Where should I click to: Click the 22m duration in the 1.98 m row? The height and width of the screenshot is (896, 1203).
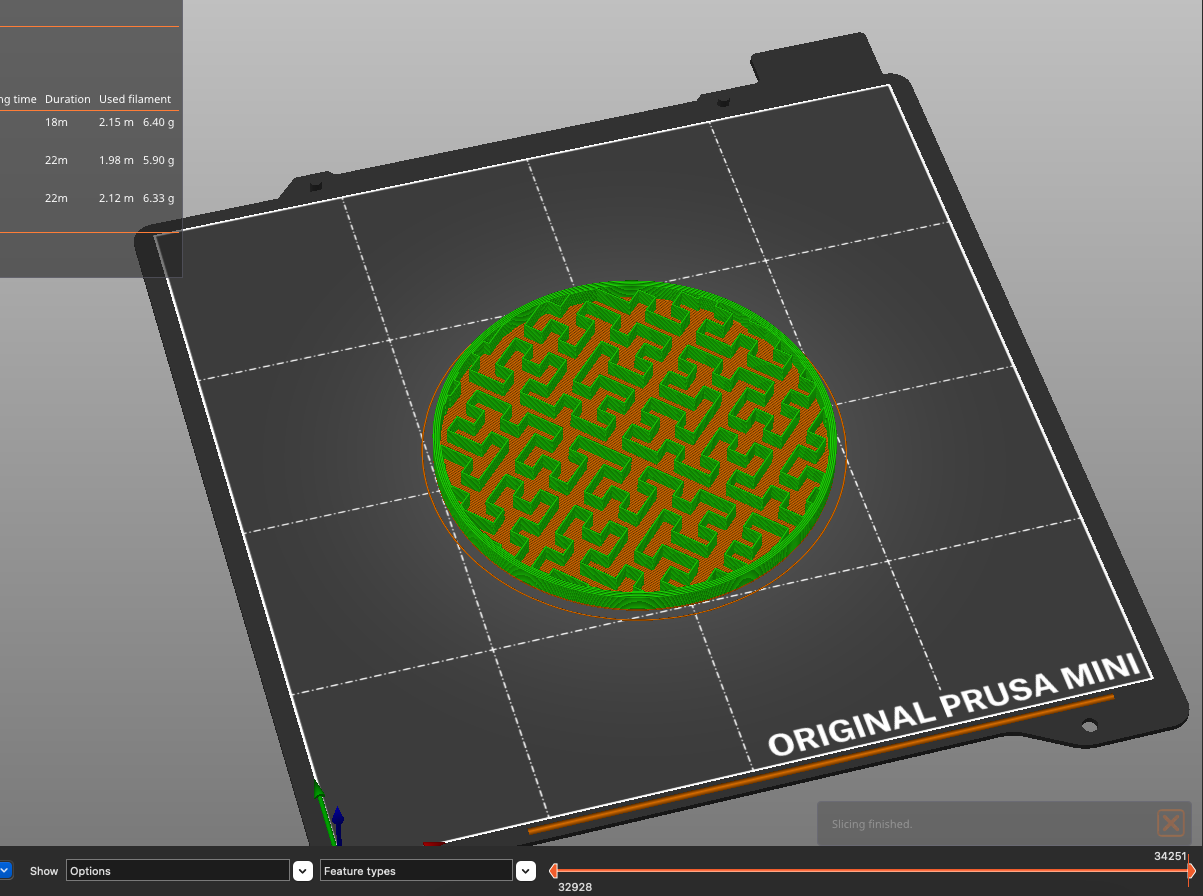point(56,160)
